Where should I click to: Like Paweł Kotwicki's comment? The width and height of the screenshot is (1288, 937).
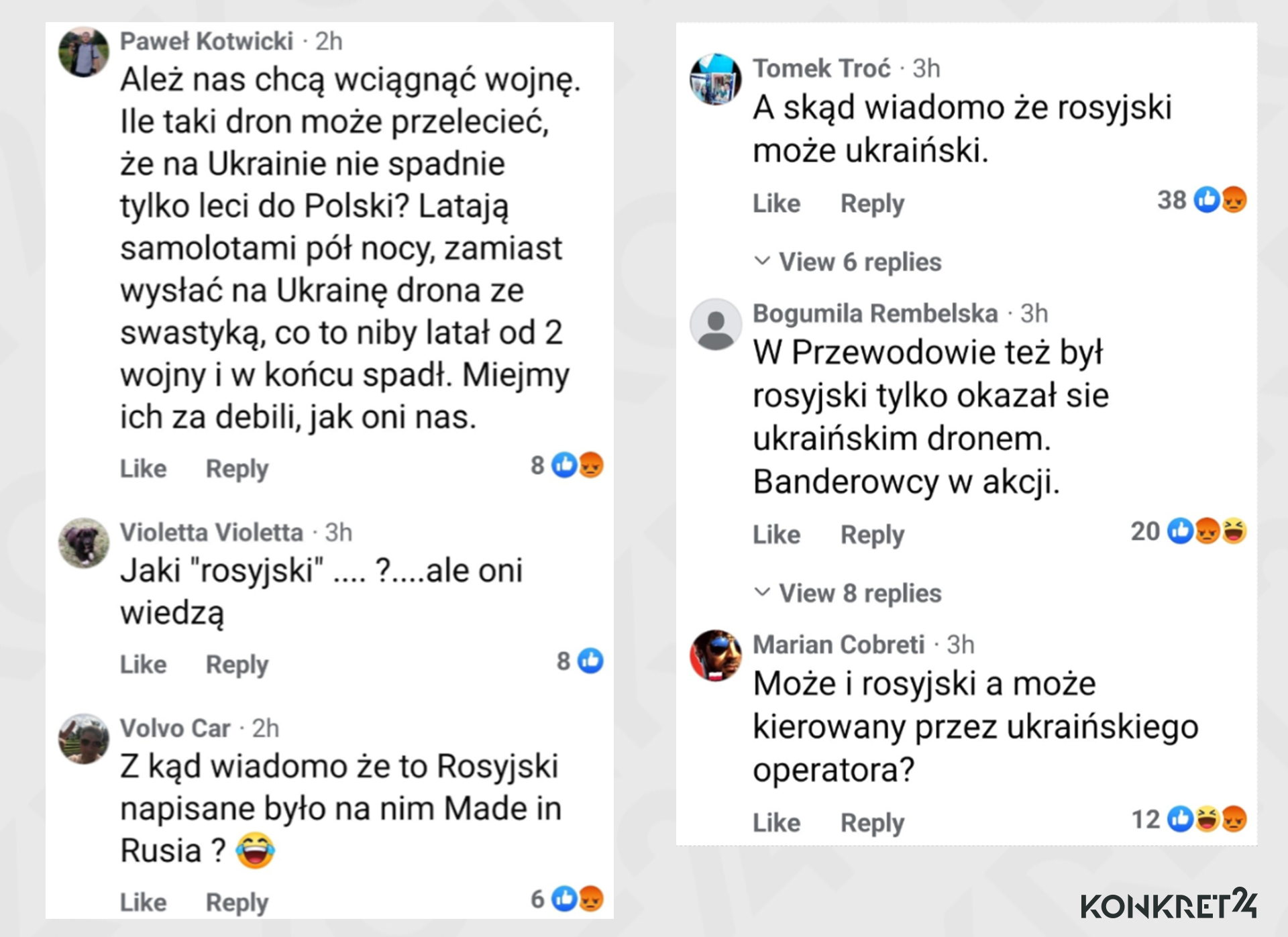(x=142, y=468)
